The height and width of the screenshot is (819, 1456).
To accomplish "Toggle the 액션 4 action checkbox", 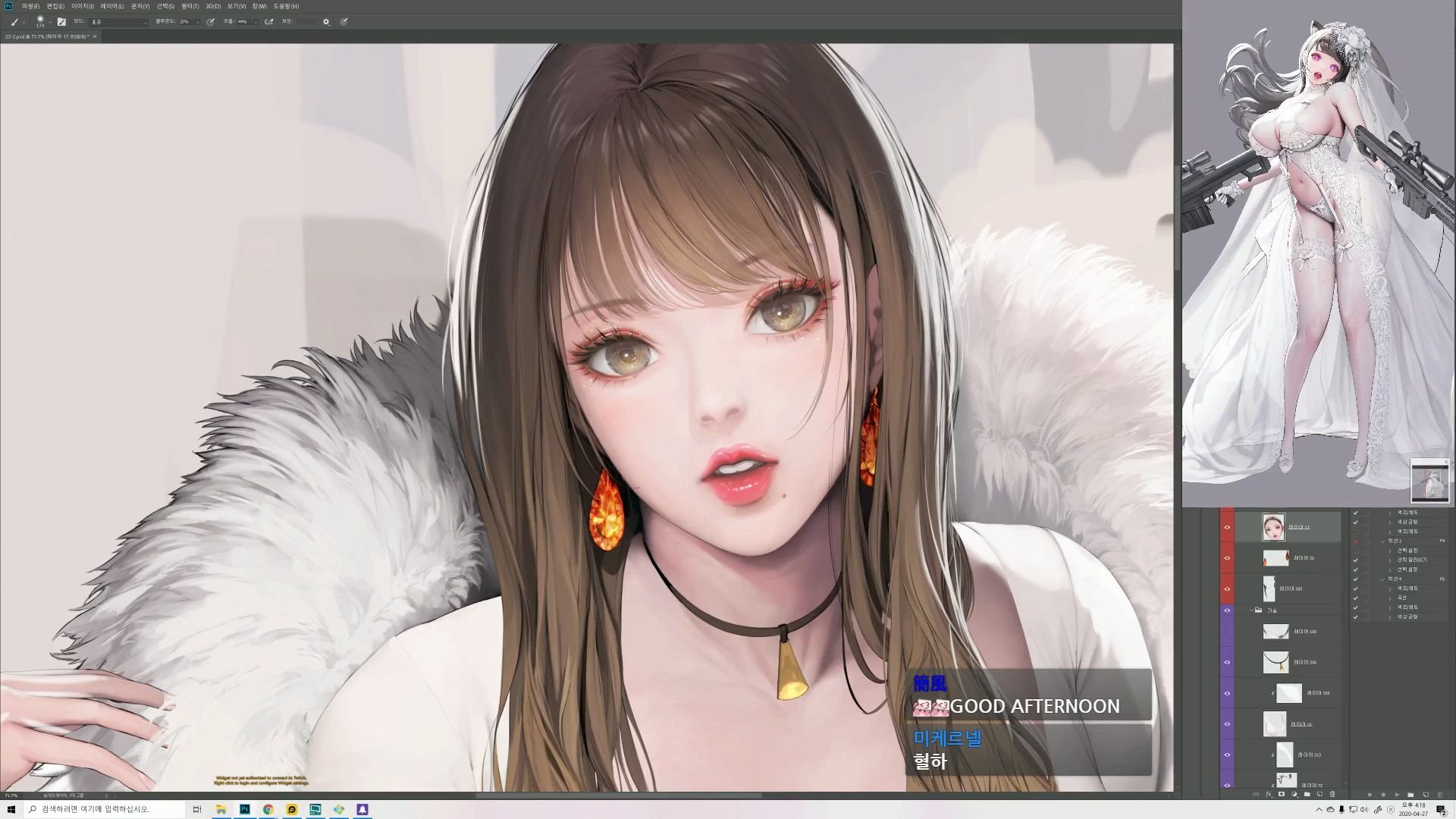I will (1355, 579).
